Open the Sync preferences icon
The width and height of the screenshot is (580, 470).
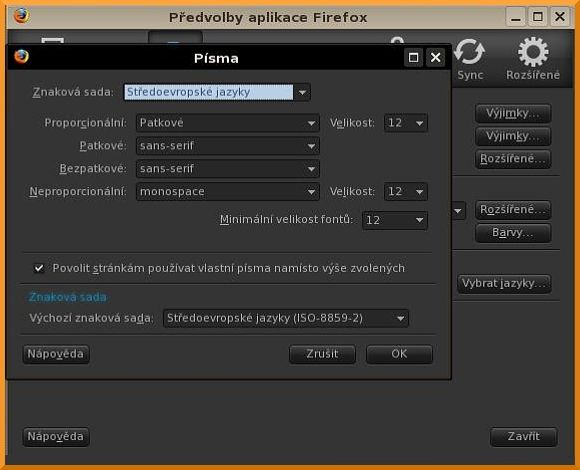tap(470, 59)
